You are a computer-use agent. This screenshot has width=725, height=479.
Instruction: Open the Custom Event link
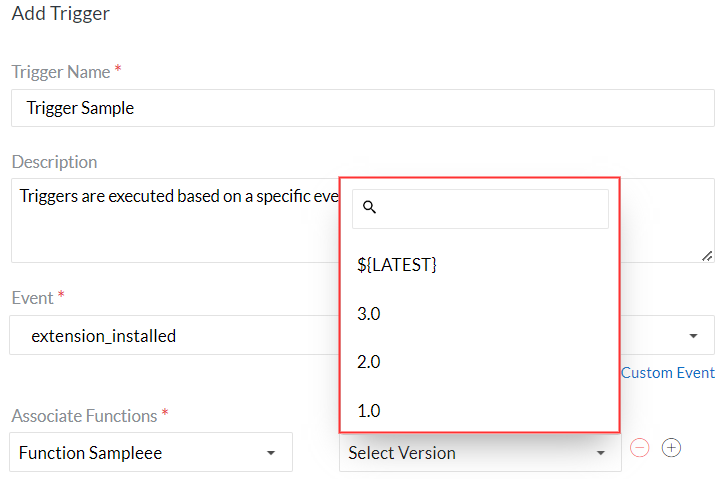coord(667,373)
